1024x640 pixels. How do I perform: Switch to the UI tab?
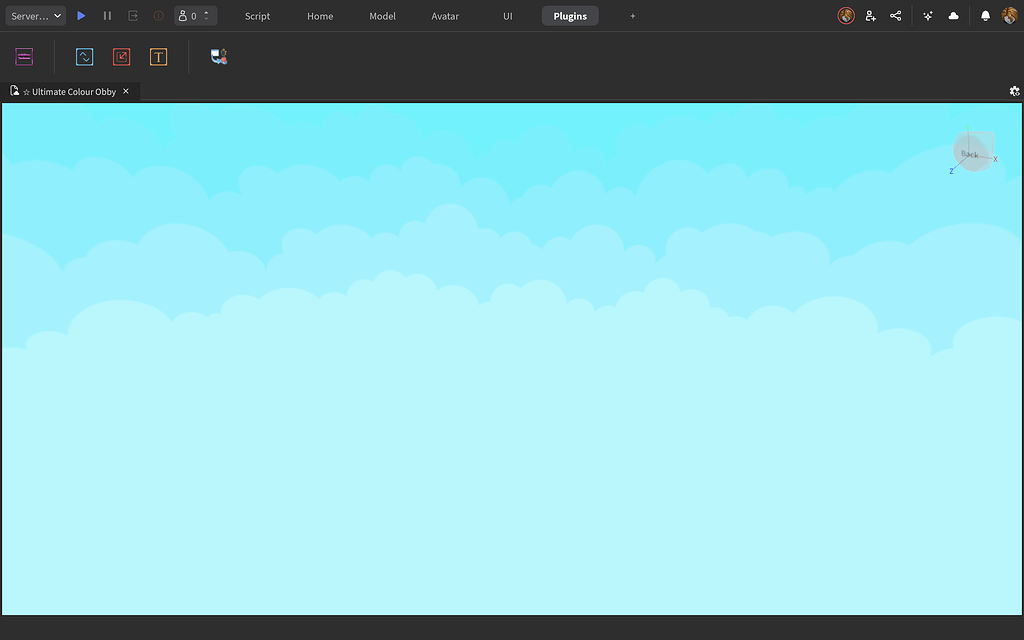coord(507,16)
